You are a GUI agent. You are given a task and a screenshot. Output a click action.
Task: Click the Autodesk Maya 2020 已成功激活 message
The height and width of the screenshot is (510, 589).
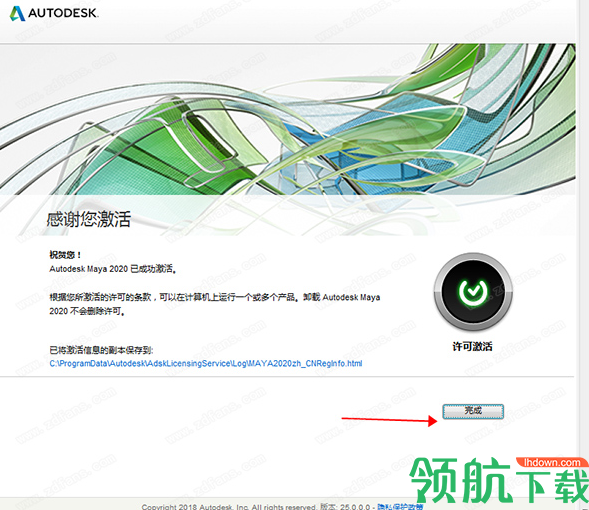[x=113, y=269]
